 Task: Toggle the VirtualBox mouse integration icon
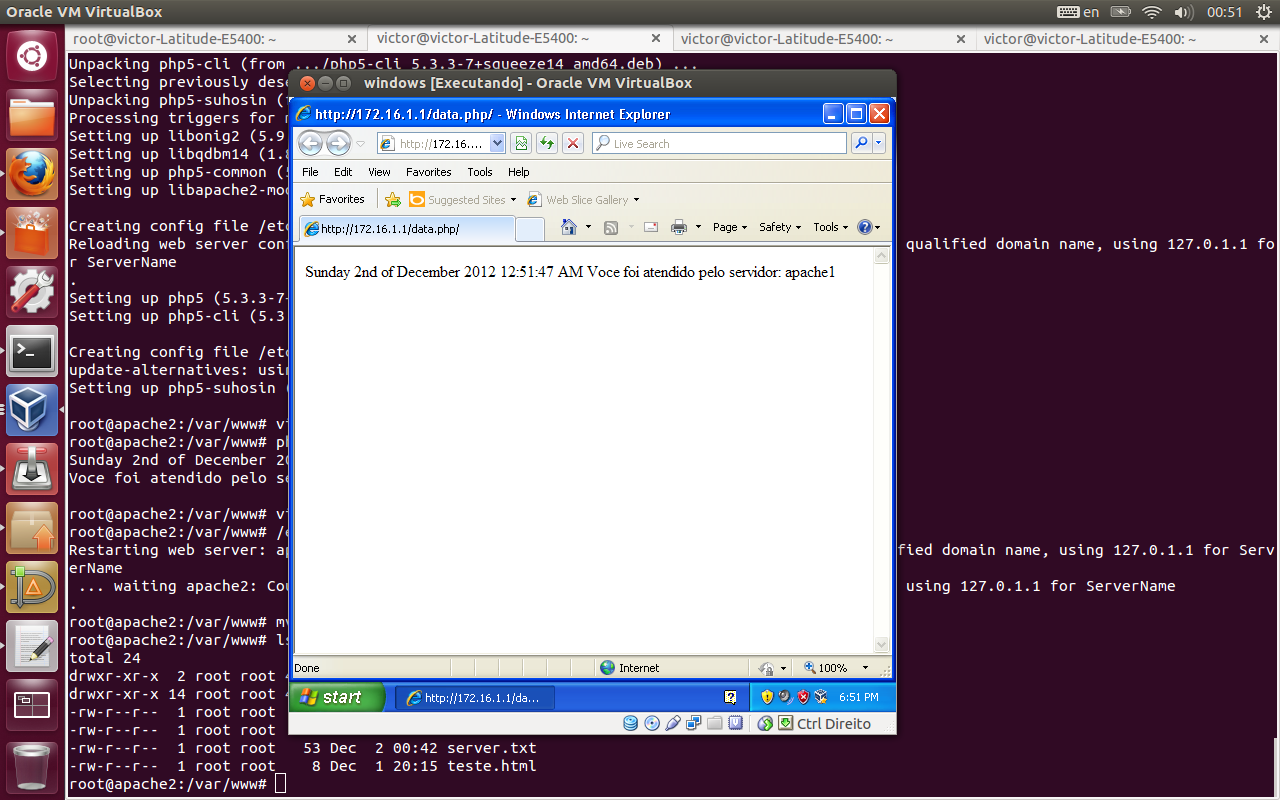click(x=765, y=723)
